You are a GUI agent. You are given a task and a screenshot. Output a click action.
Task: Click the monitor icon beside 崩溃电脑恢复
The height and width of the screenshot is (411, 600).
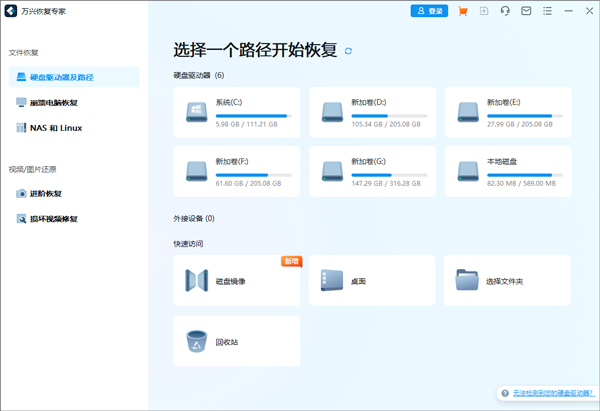point(21,102)
